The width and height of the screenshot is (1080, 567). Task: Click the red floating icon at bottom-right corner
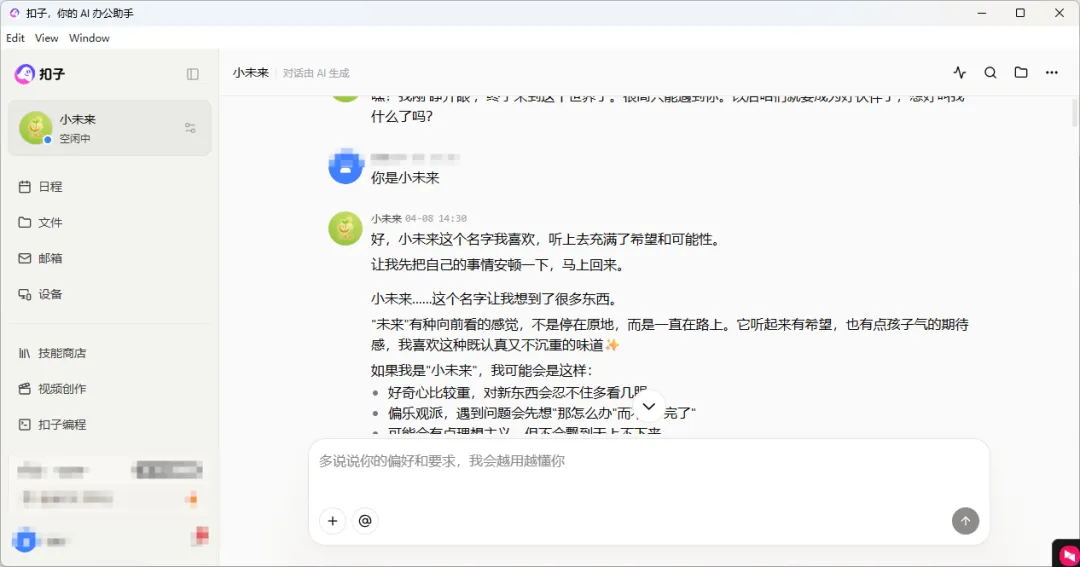[1068, 555]
